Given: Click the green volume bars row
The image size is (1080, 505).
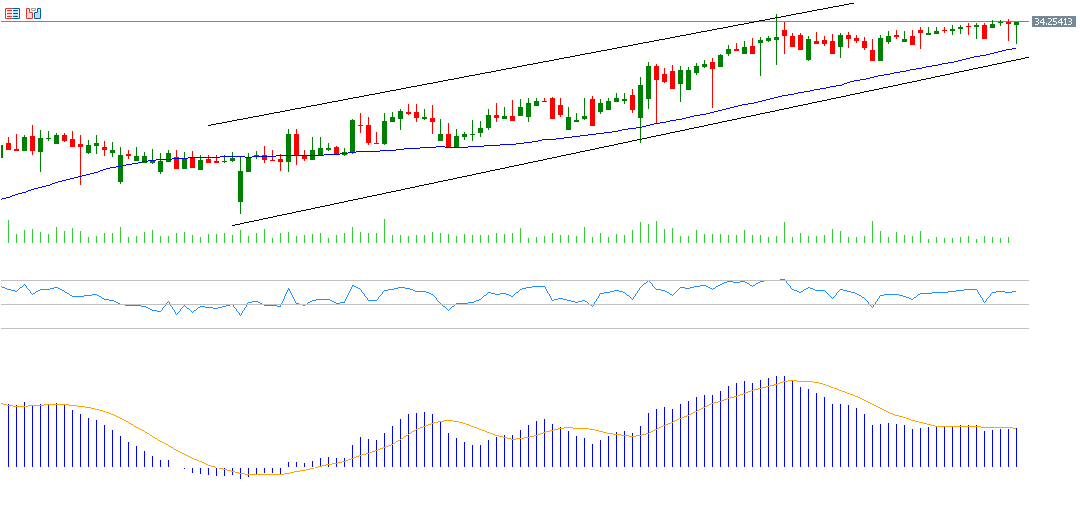Looking at the screenshot, I should coord(500,238).
